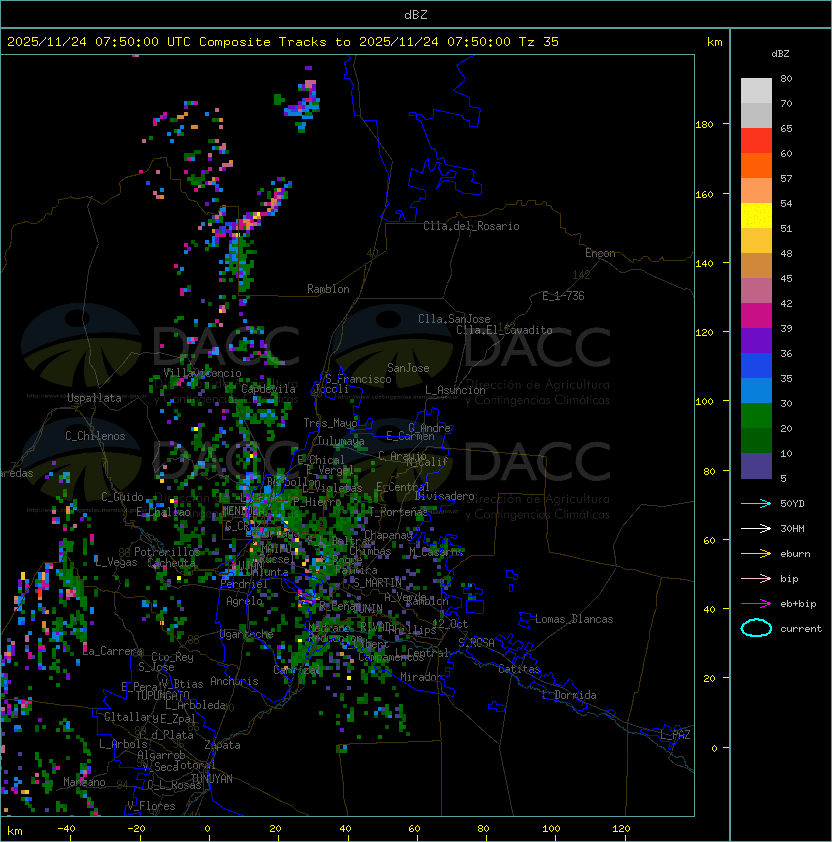Click the 'Agrelo' map label
Viewport: 832px width, 842px height.
point(244,601)
